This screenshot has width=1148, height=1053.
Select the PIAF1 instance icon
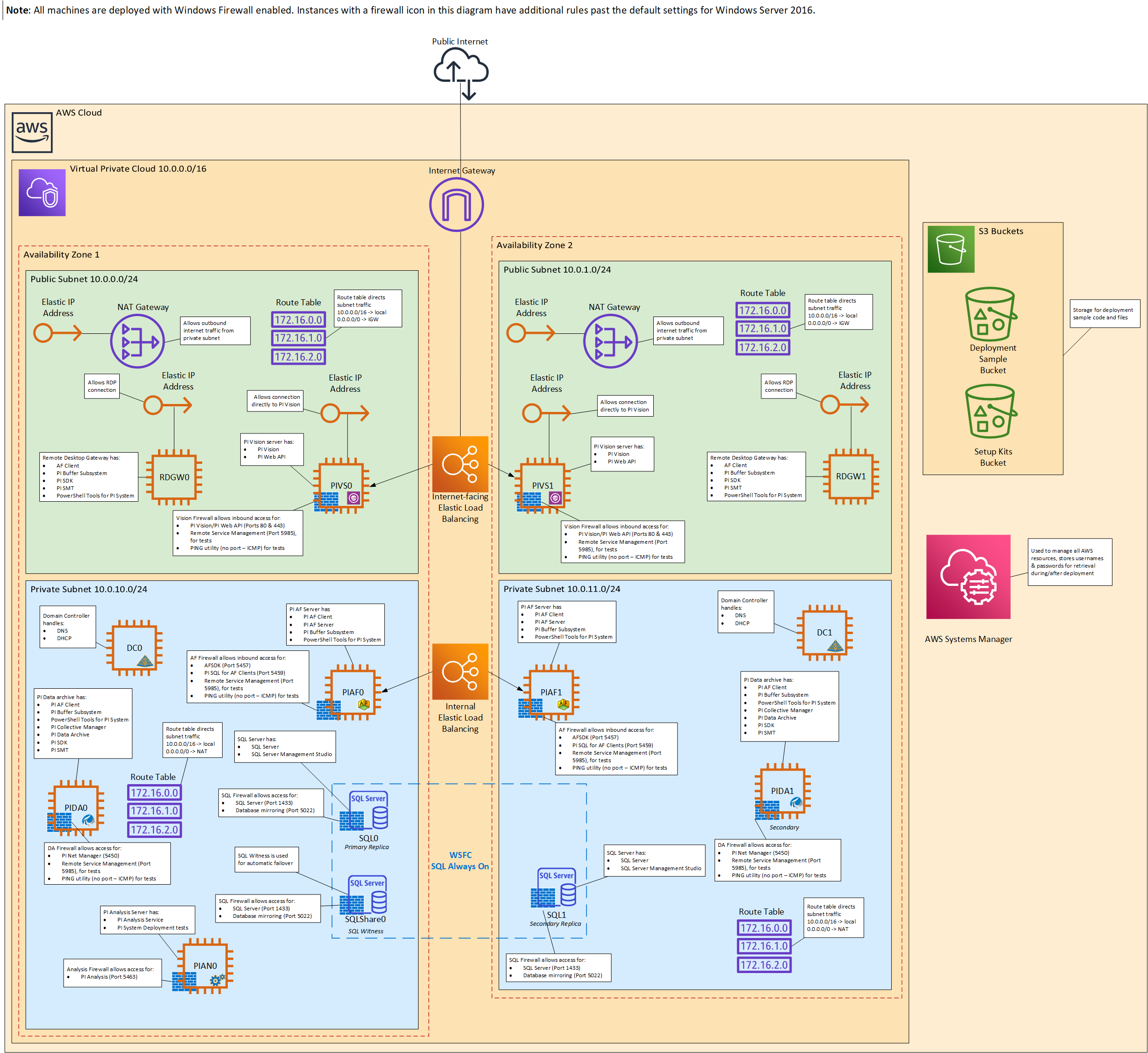click(551, 692)
